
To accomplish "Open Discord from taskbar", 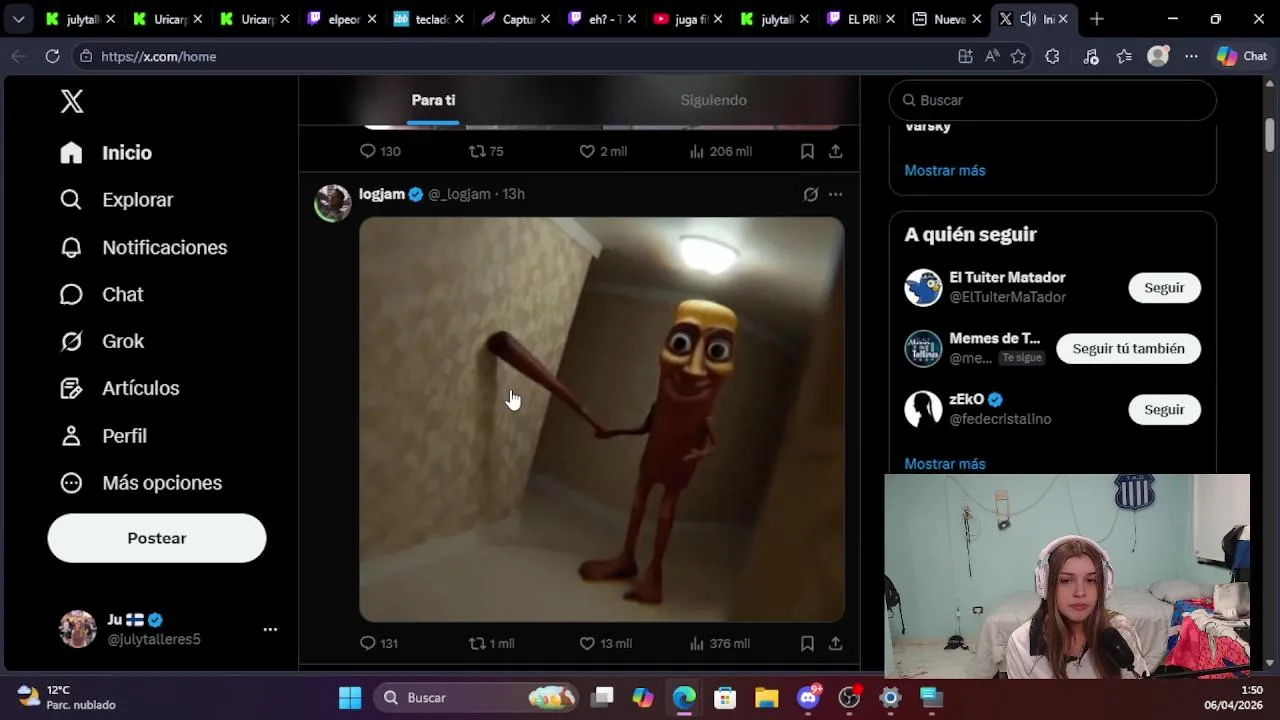I will pos(808,698).
